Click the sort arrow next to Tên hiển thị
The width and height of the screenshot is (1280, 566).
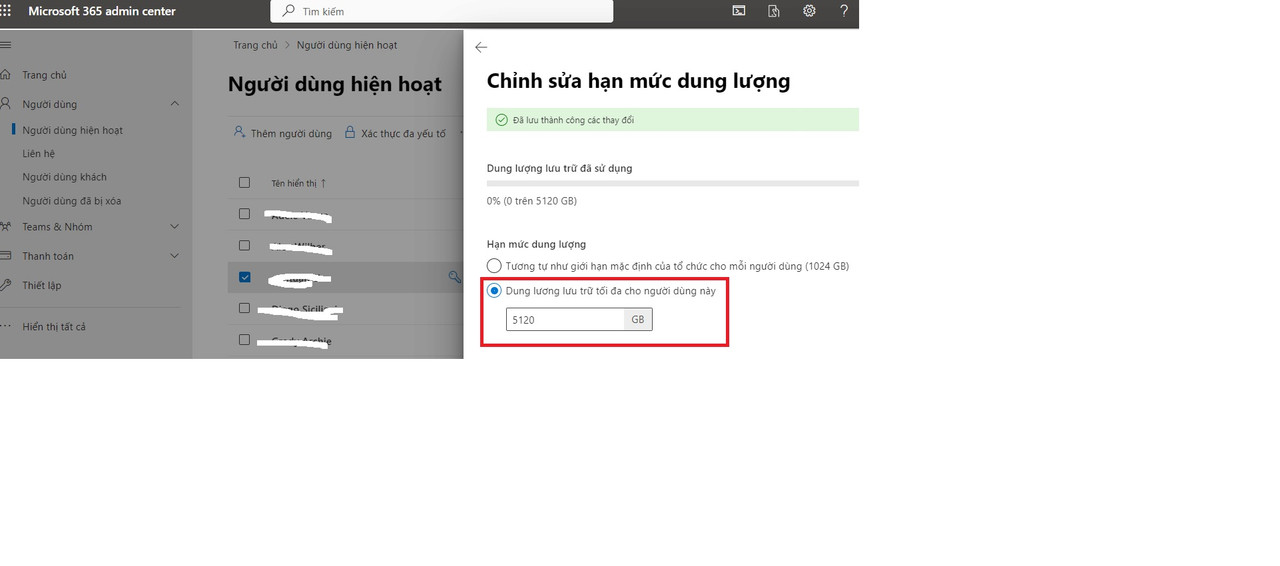click(x=323, y=183)
